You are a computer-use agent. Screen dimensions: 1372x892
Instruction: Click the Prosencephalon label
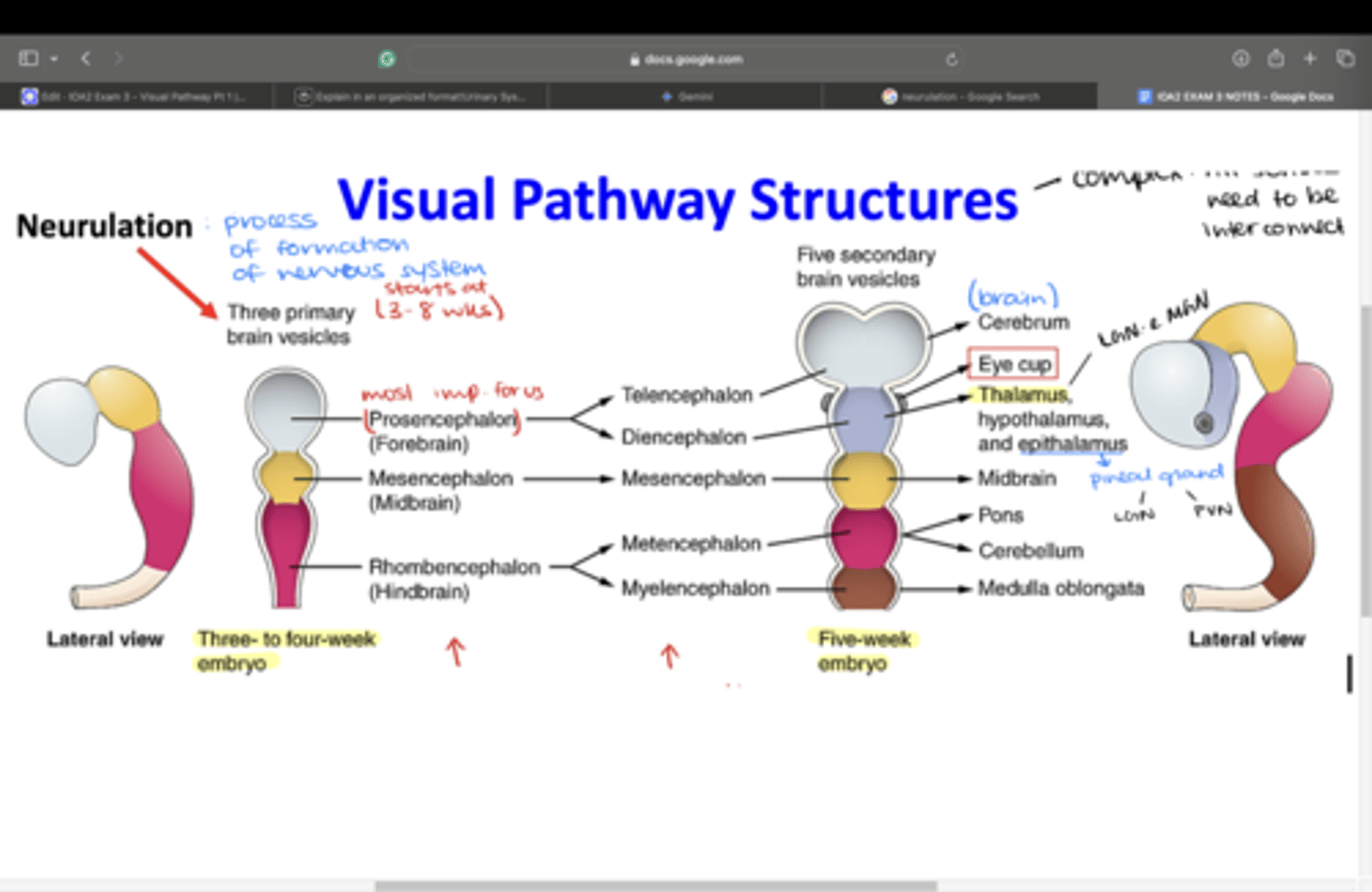(443, 419)
